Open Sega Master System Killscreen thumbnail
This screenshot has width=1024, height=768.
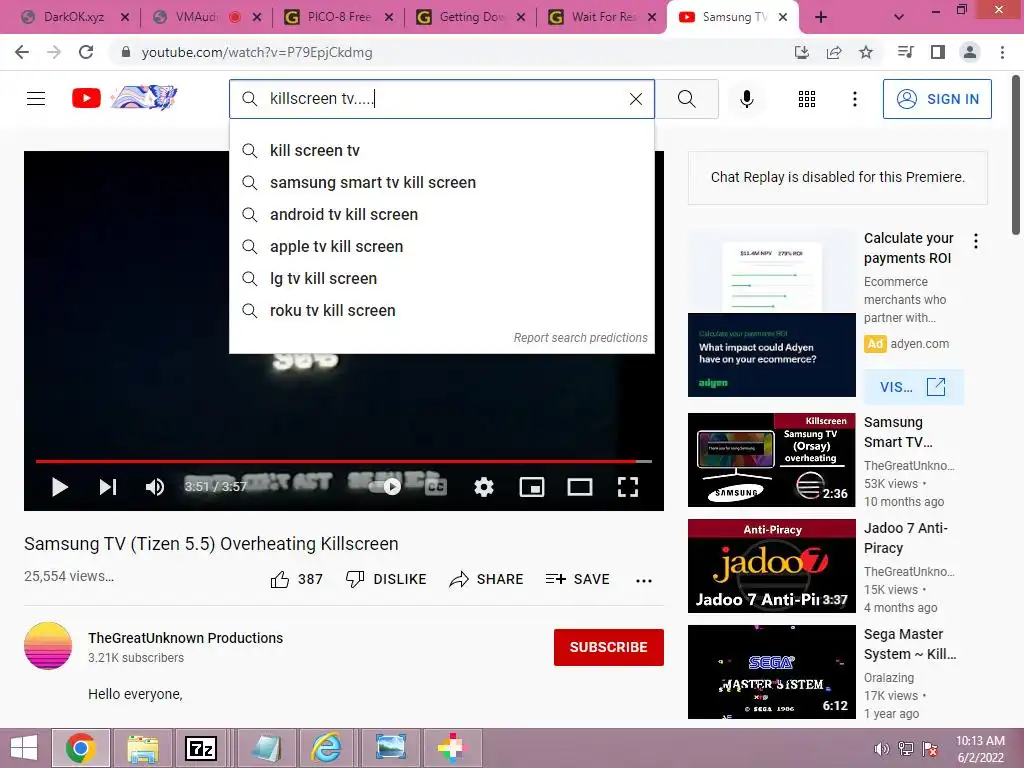[771, 672]
